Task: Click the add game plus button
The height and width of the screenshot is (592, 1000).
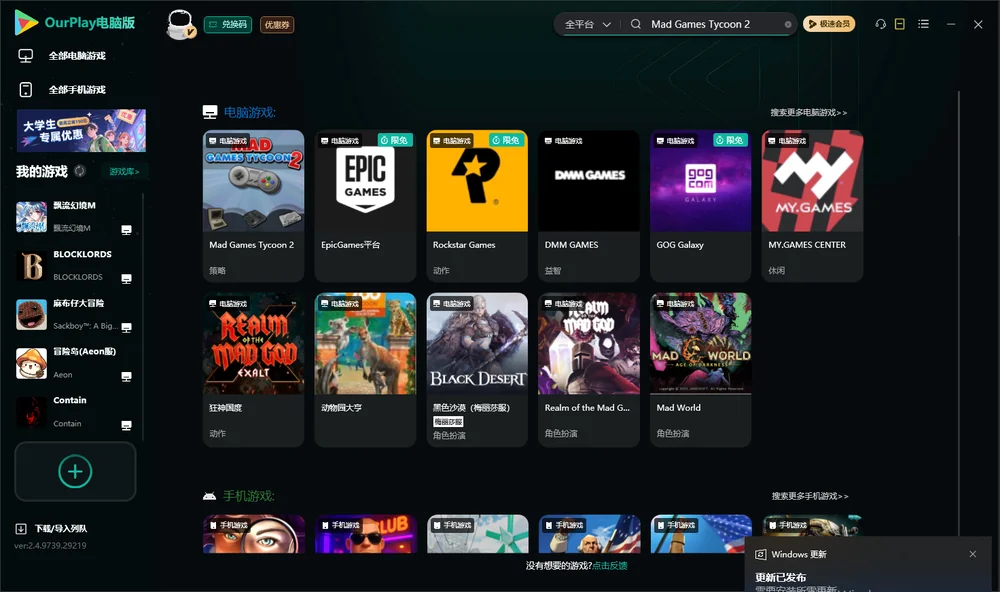Action: 75,471
